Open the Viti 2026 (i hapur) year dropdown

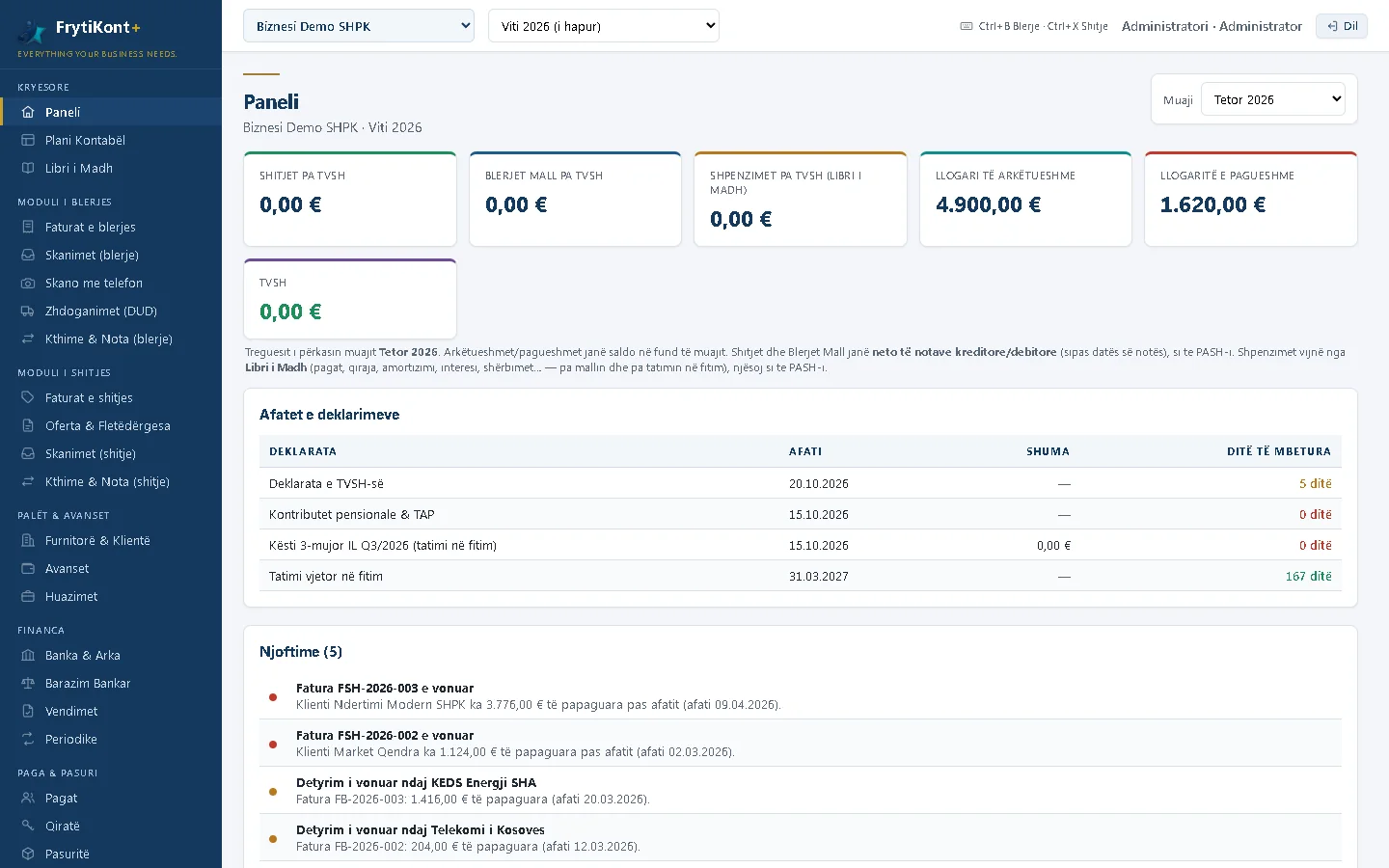point(604,26)
